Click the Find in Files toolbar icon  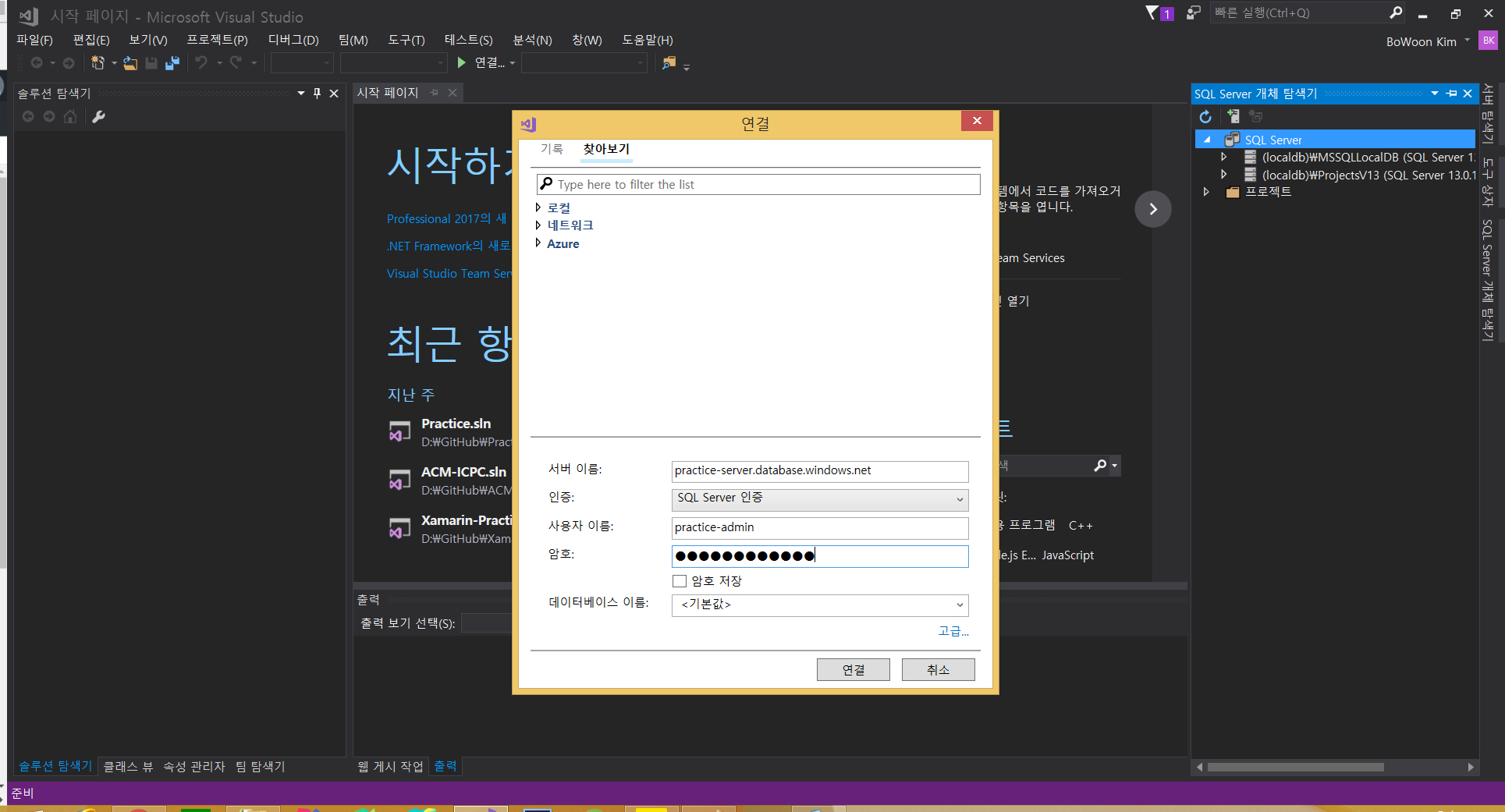[x=669, y=62]
